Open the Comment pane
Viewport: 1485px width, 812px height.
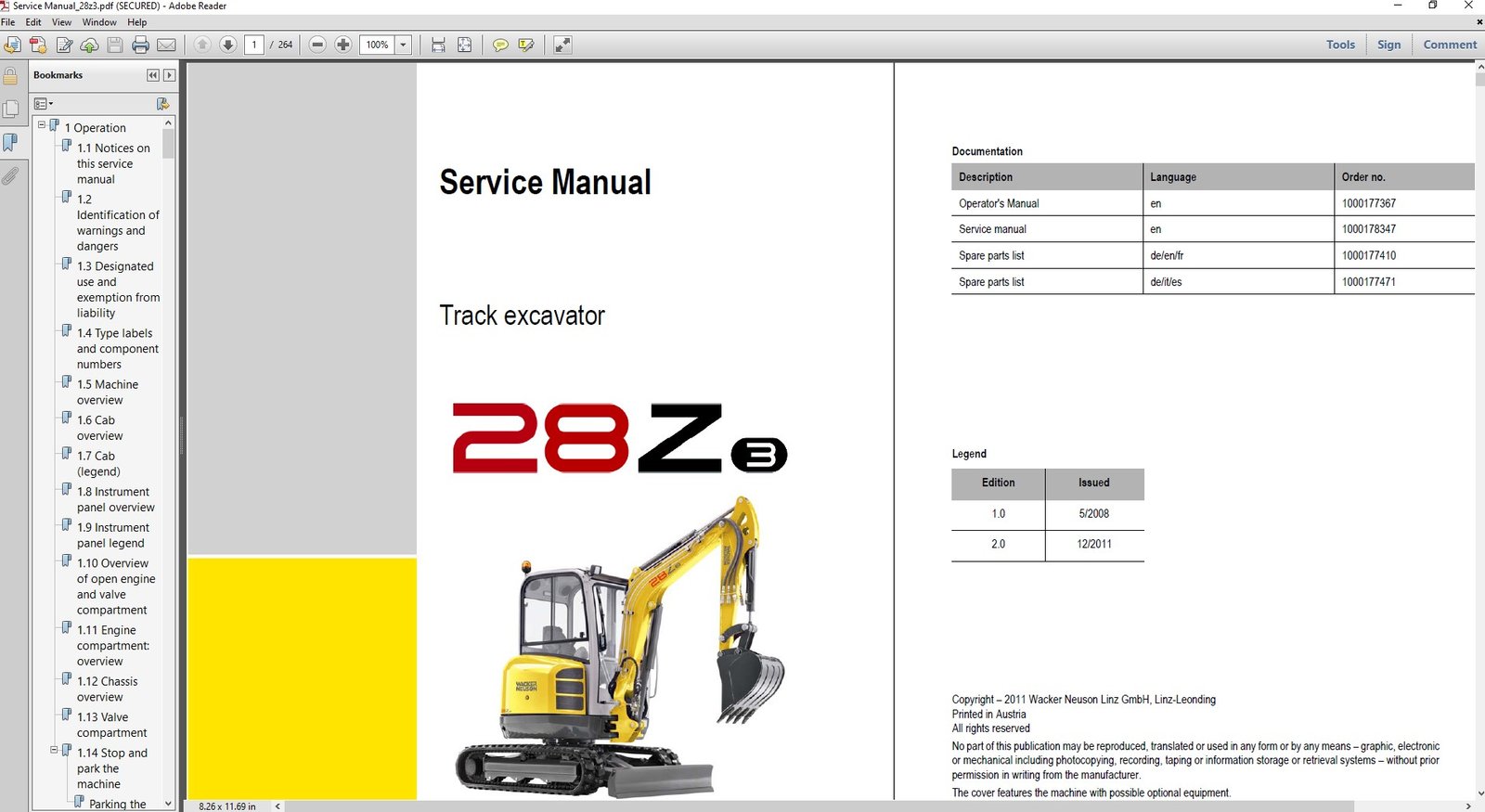(1449, 45)
